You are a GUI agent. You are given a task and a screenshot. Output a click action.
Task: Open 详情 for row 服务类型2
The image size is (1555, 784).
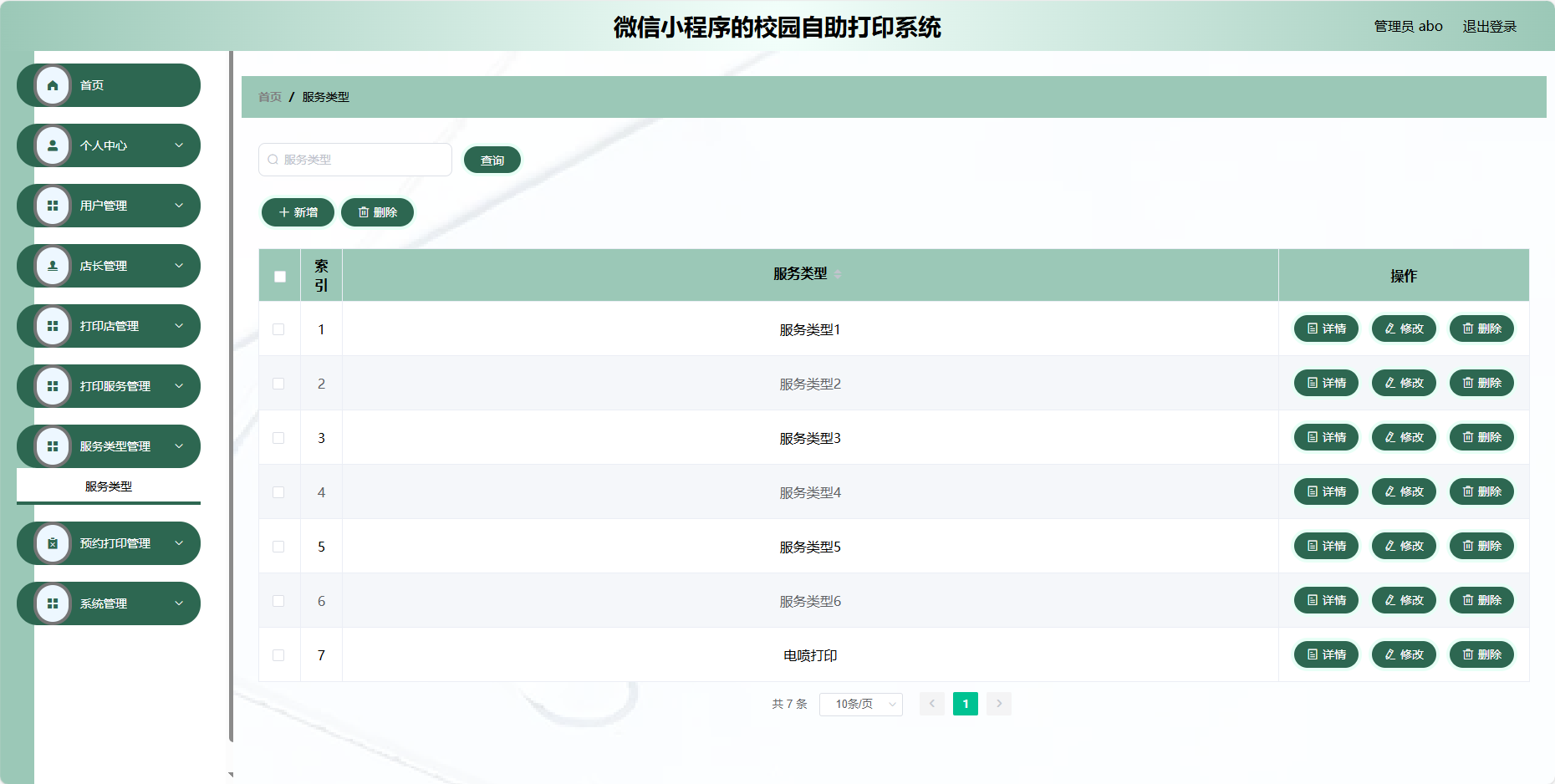[1326, 383]
